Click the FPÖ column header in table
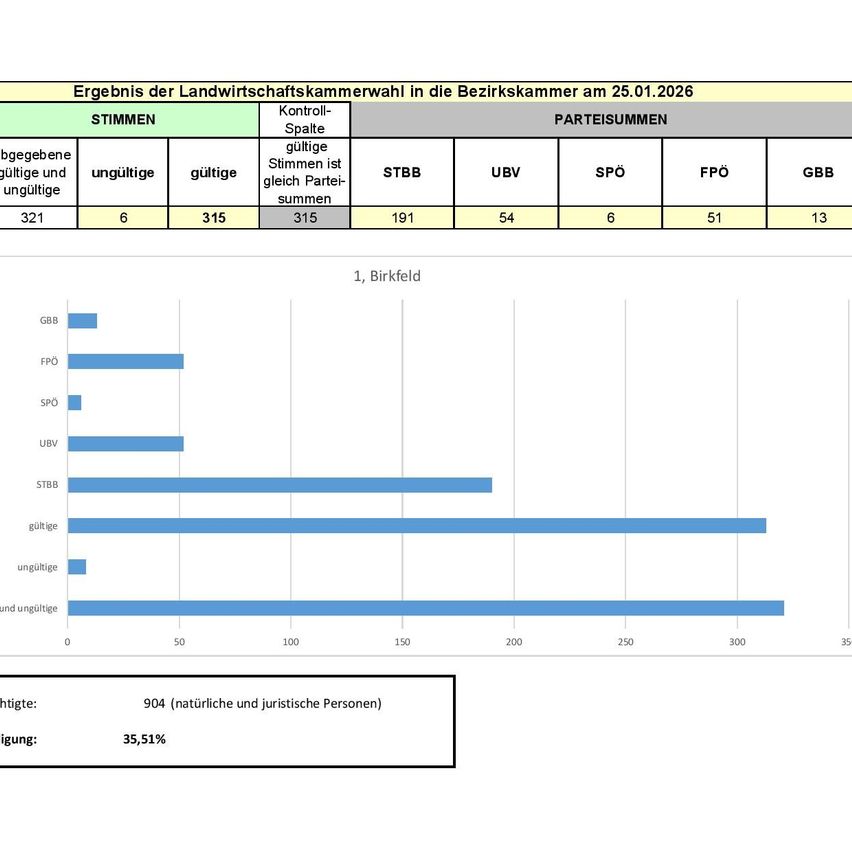This screenshot has width=852, height=852. 714,172
